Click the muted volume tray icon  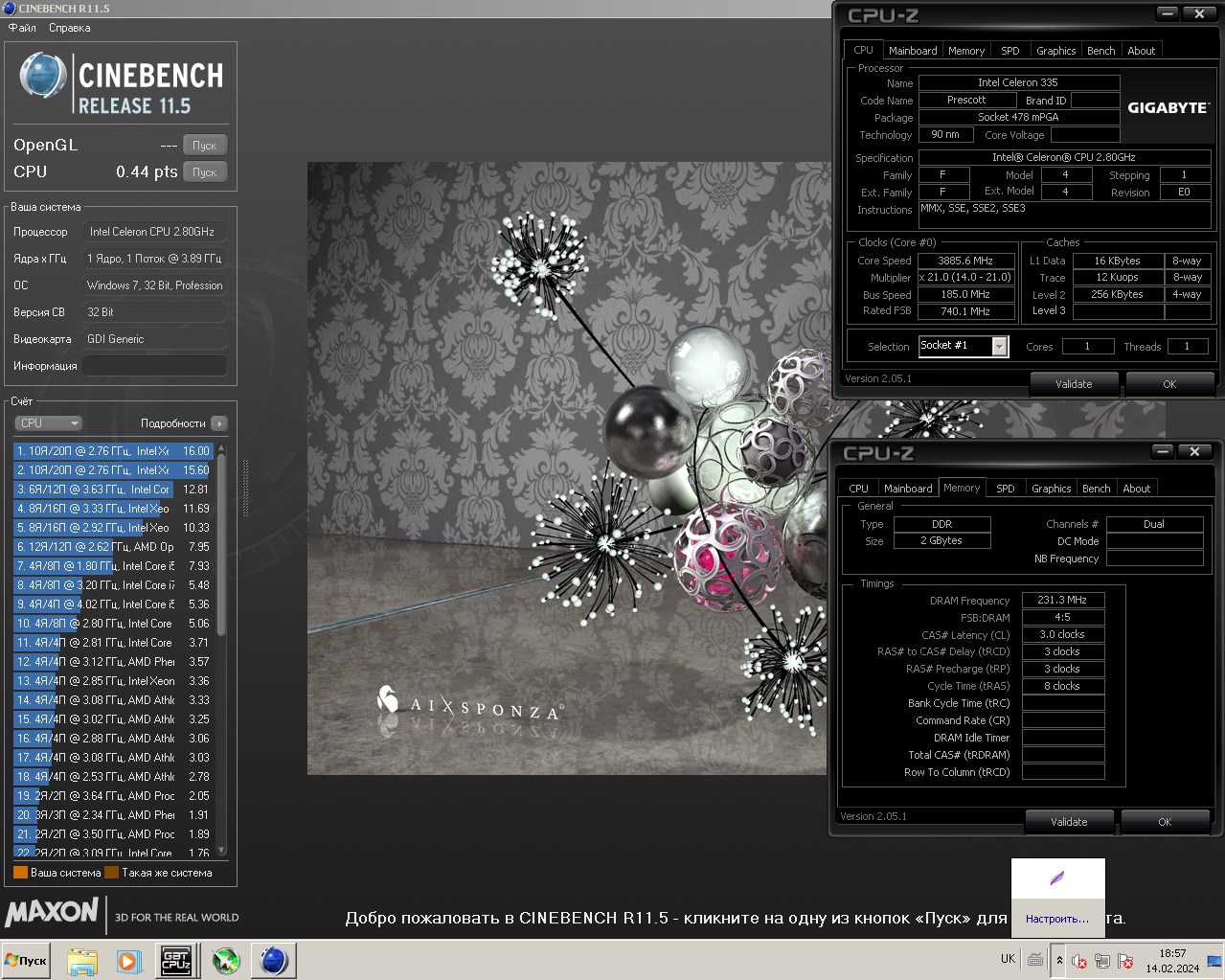coord(1079,961)
